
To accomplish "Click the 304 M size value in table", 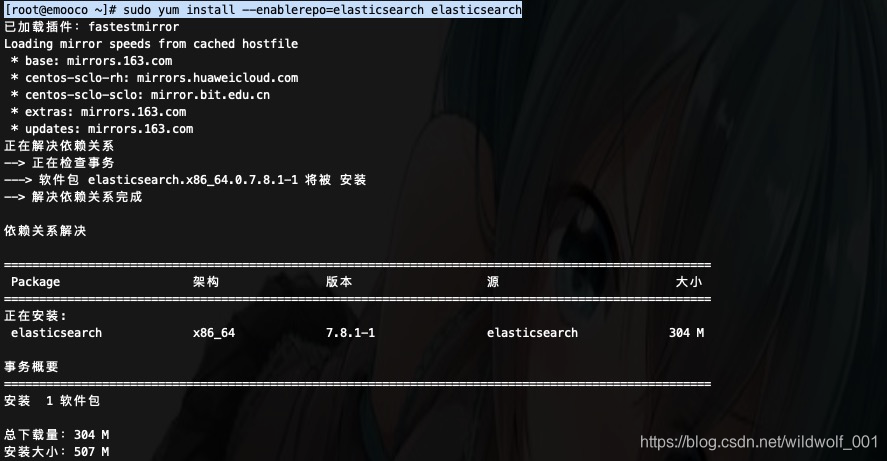I will pos(686,333).
